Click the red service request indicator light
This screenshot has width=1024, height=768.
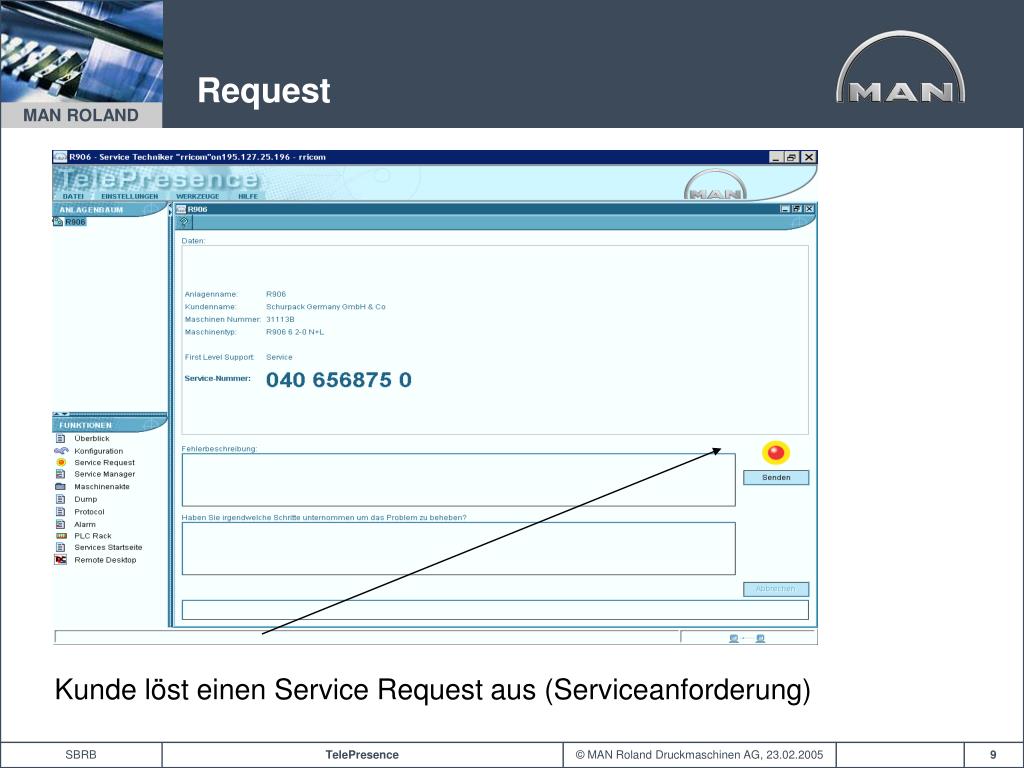pyautogui.click(x=775, y=452)
